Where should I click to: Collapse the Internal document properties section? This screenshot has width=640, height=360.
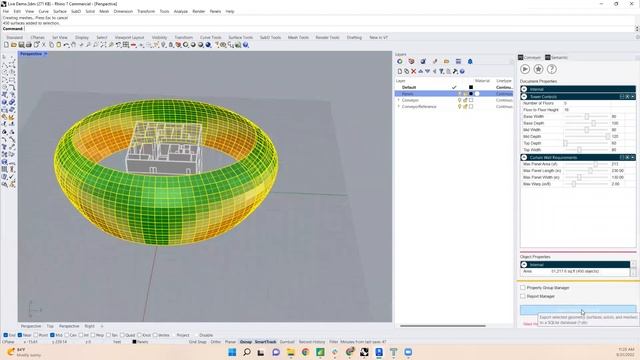(x=524, y=89)
